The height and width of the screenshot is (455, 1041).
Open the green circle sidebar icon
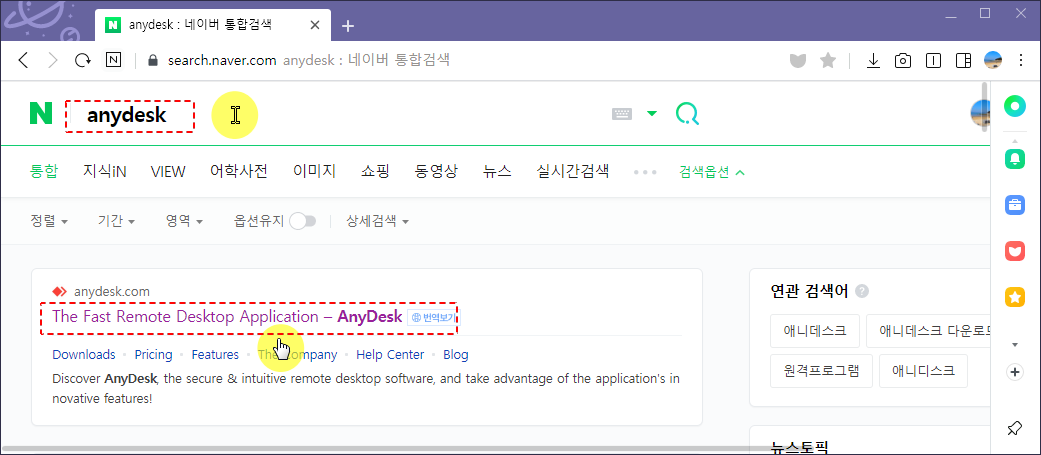point(1014,106)
